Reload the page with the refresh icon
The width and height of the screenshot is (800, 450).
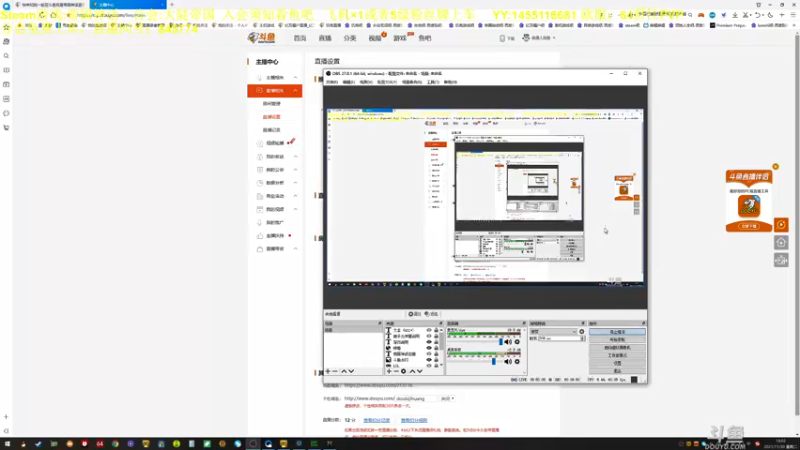[42, 15]
